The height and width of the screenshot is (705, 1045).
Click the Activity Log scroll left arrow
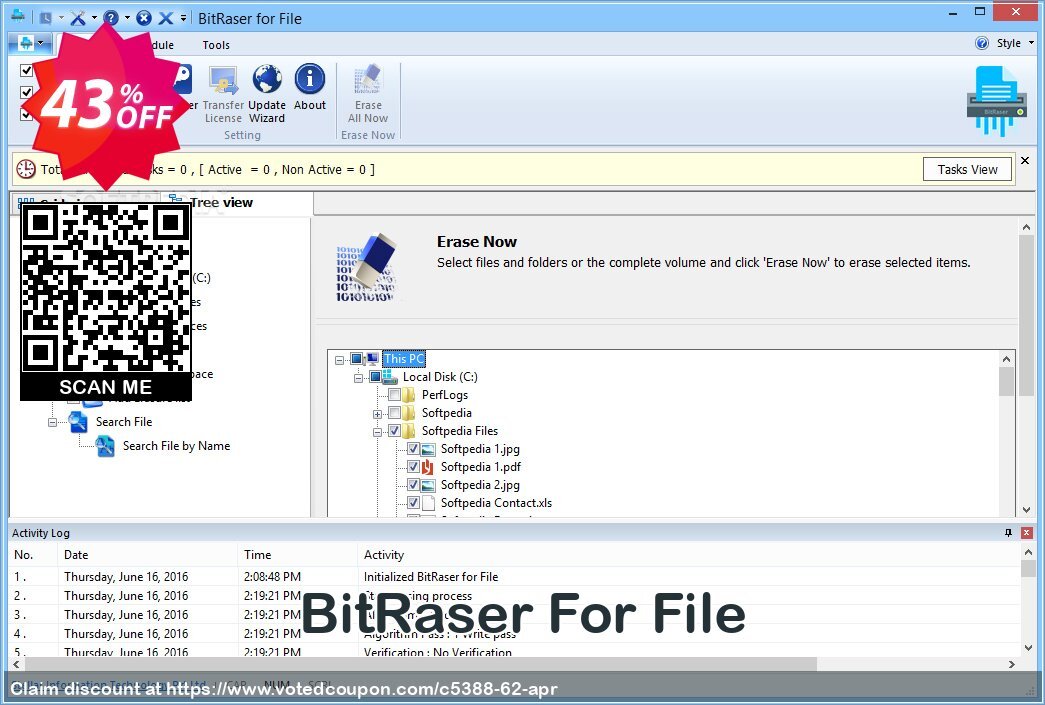(x=16, y=664)
